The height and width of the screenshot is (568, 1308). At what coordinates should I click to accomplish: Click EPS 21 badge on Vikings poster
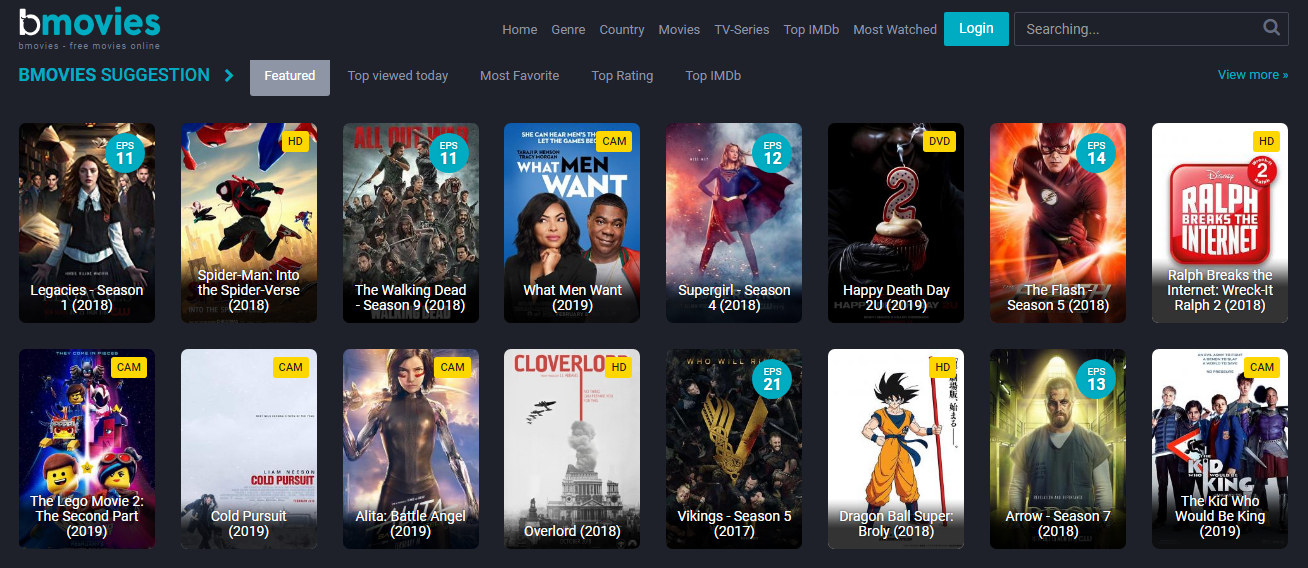coord(773,379)
